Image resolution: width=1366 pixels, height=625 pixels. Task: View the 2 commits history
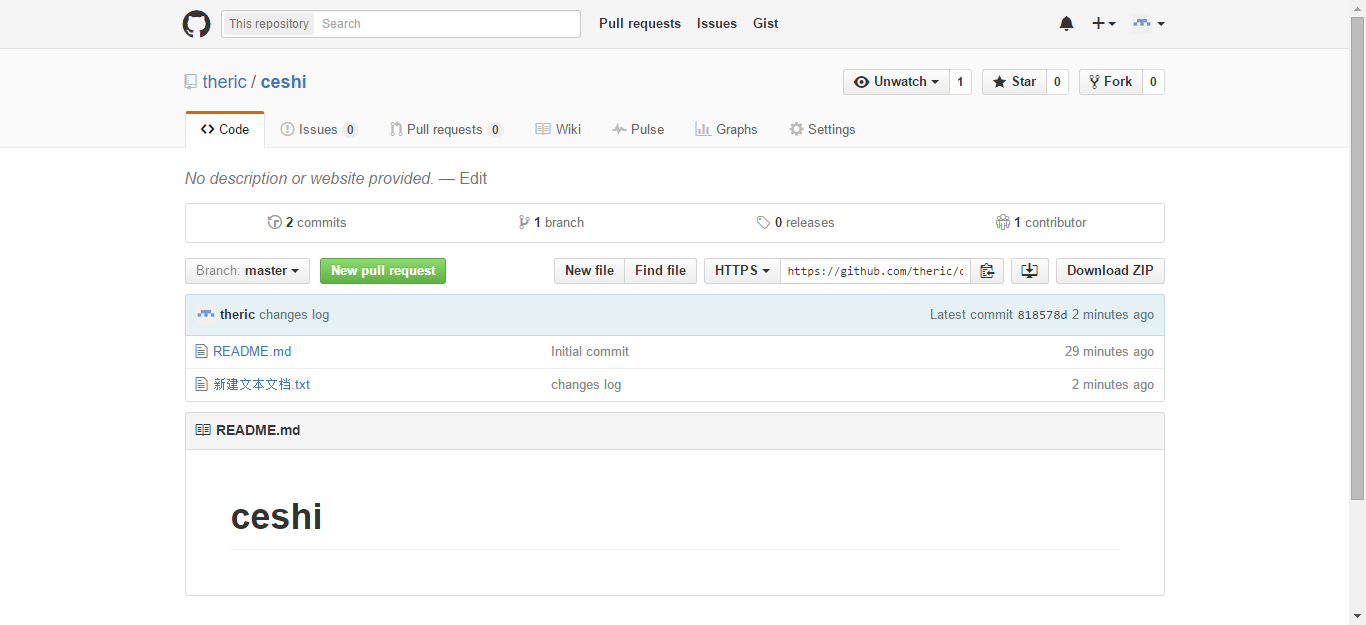307,223
